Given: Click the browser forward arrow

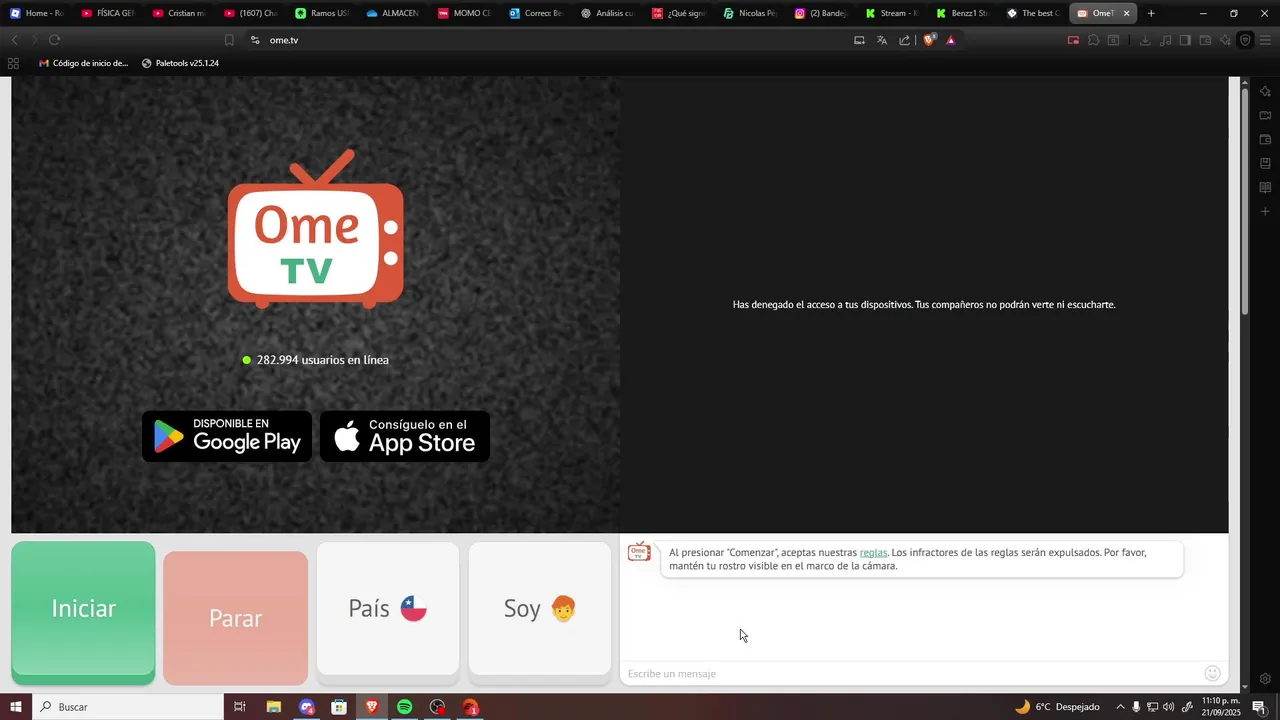Looking at the screenshot, I should pyautogui.click(x=34, y=40).
